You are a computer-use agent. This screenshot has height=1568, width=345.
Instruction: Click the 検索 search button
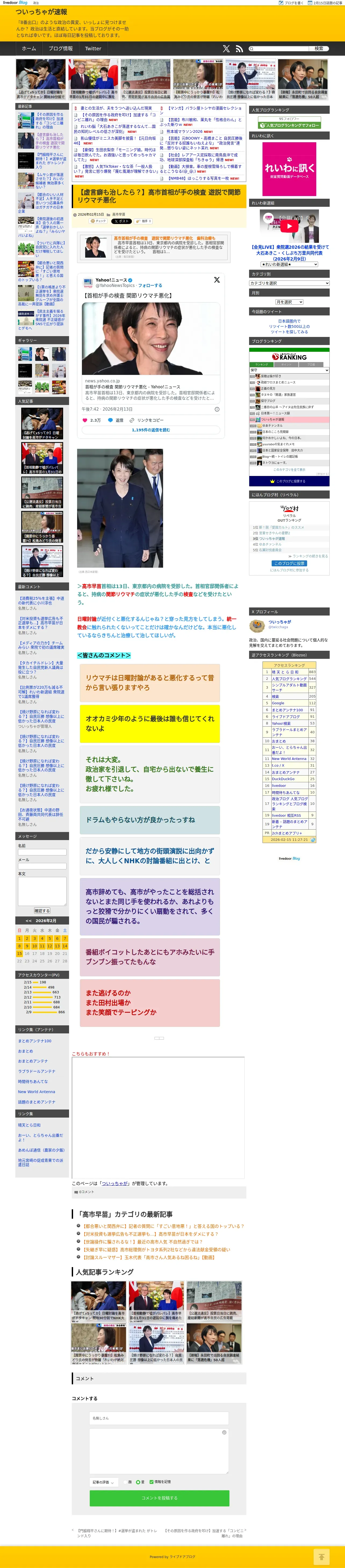coord(319,49)
